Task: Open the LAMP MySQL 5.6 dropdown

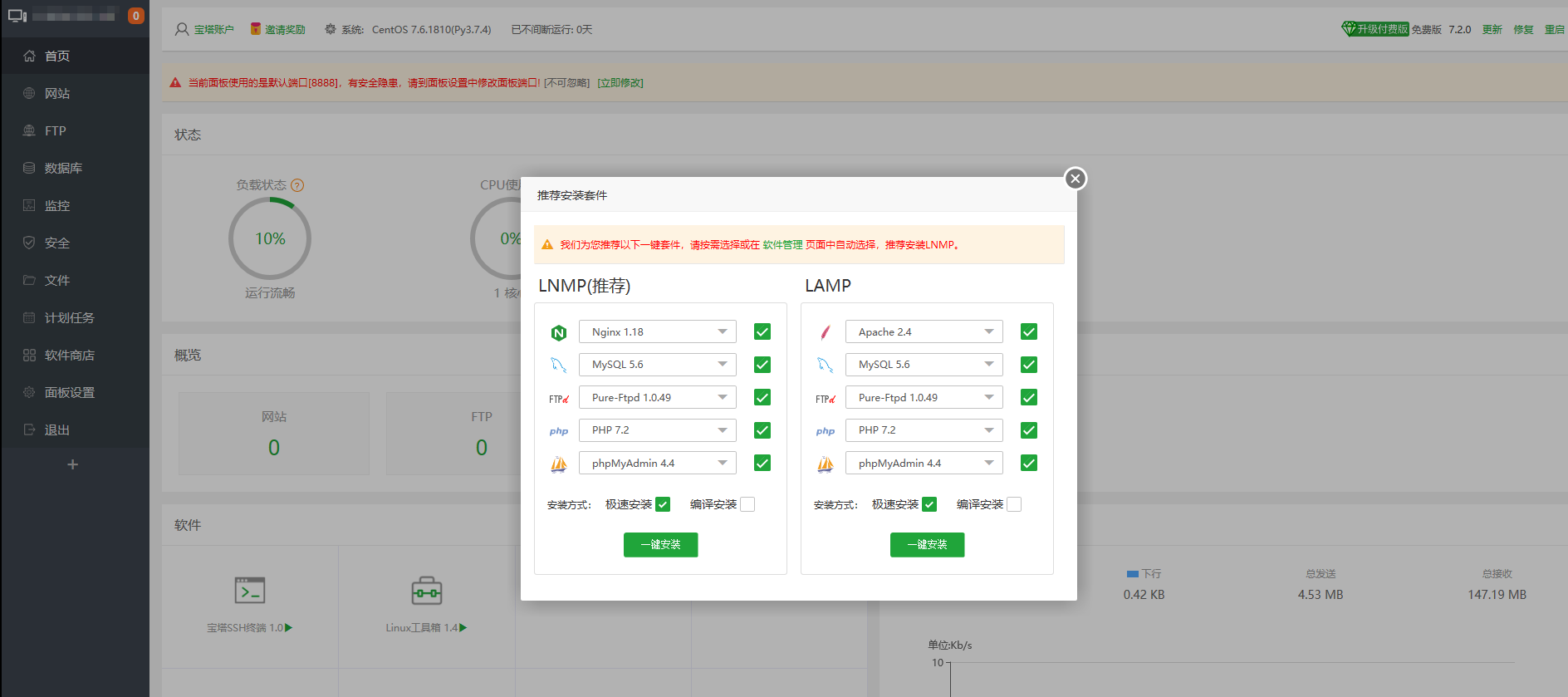Action: pyautogui.click(x=924, y=365)
